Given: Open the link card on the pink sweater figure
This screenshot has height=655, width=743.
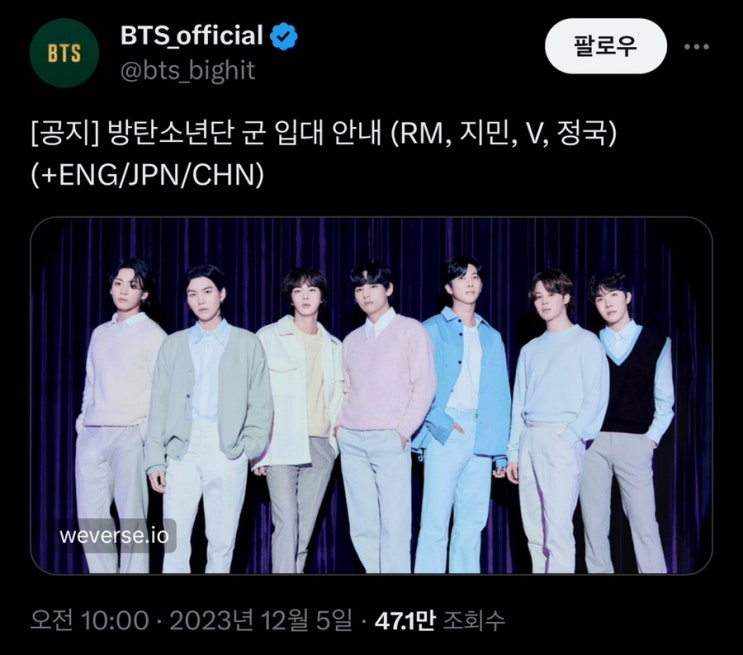Looking at the screenshot, I should click(386, 417).
